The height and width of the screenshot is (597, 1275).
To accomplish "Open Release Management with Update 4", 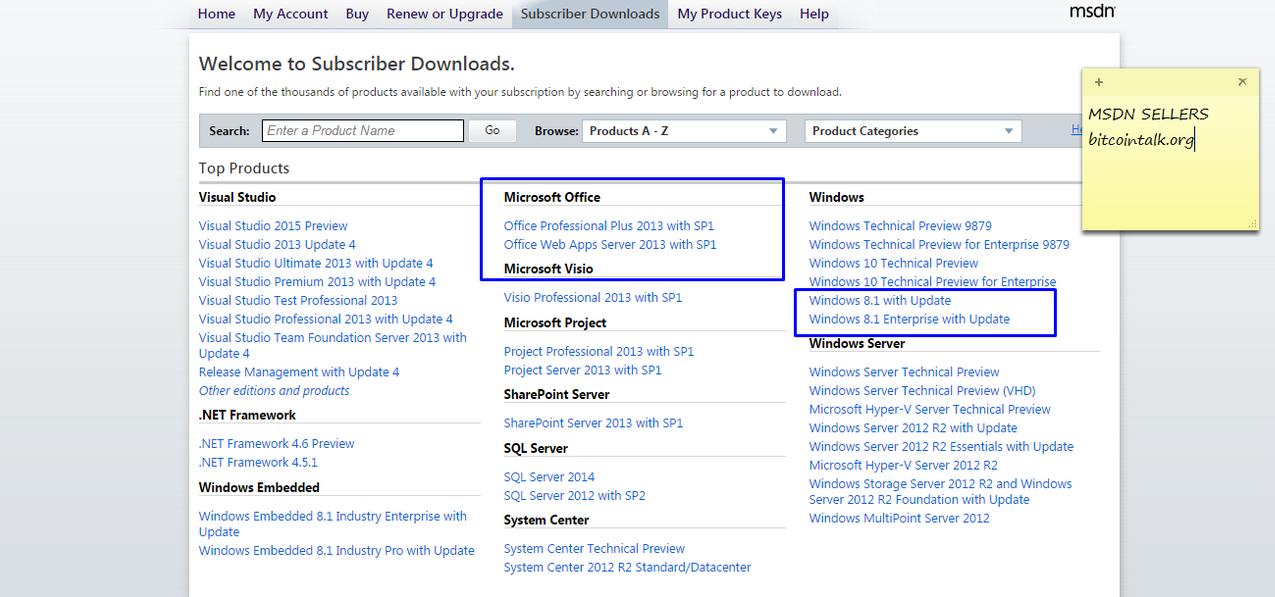I will (x=299, y=372).
